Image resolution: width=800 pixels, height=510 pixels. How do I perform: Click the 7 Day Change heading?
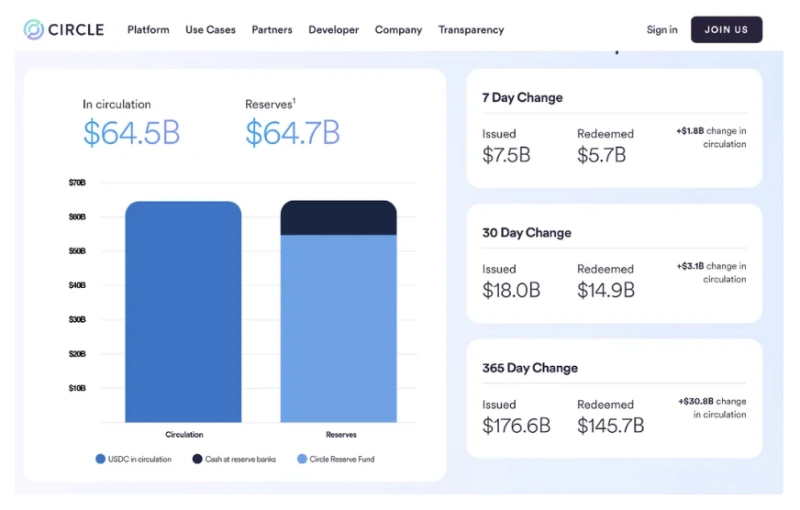point(522,97)
